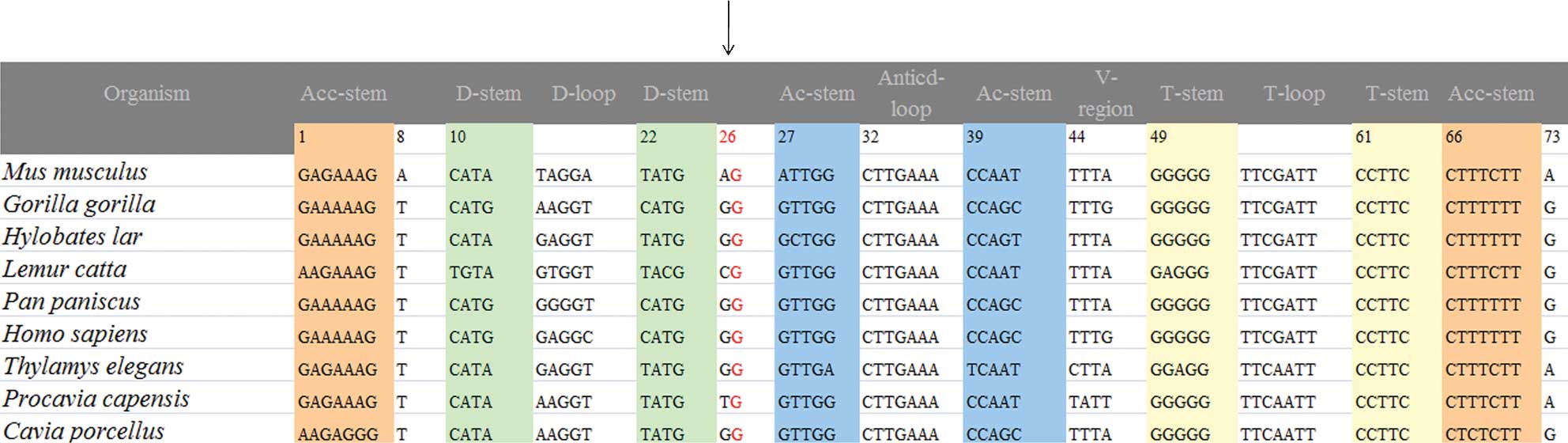Select the Thylamys elegans row label

tap(93, 367)
